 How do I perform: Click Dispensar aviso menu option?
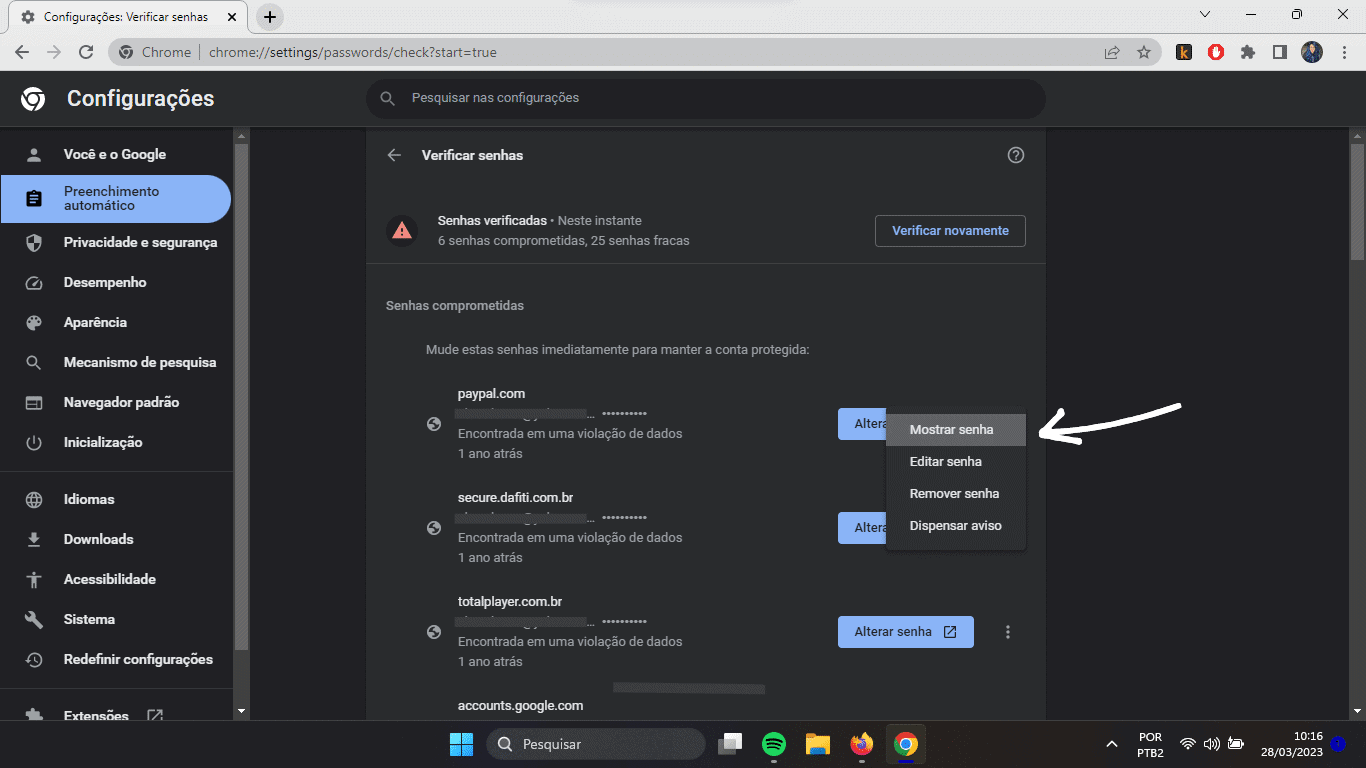click(x=956, y=525)
